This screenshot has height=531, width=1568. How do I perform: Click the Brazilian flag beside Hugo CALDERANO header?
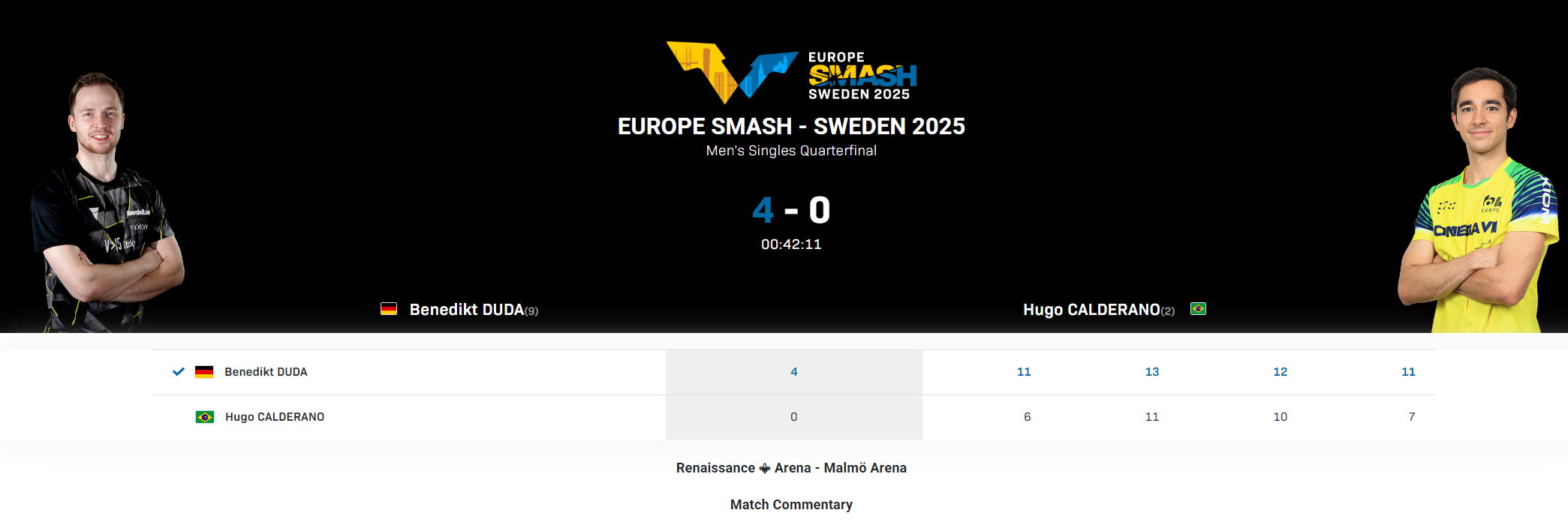(1198, 309)
